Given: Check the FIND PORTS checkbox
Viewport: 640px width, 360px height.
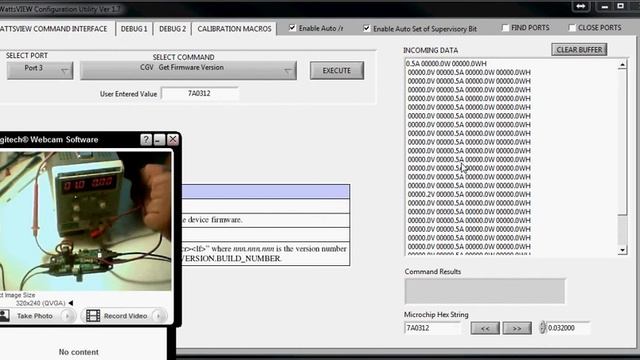Looking at the screenshot, I should (x=505, y=28).
